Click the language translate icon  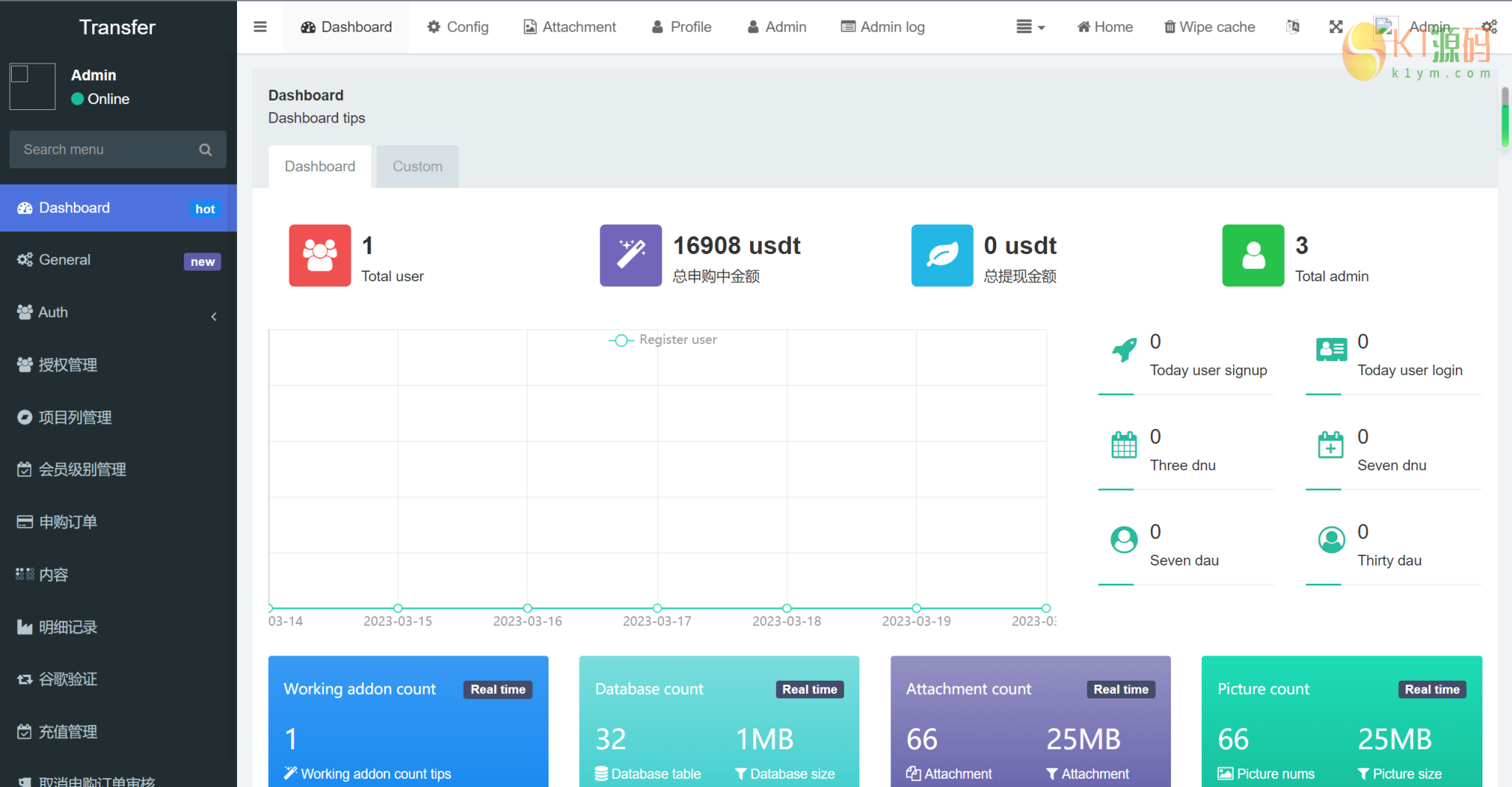tap(1292, 27)
